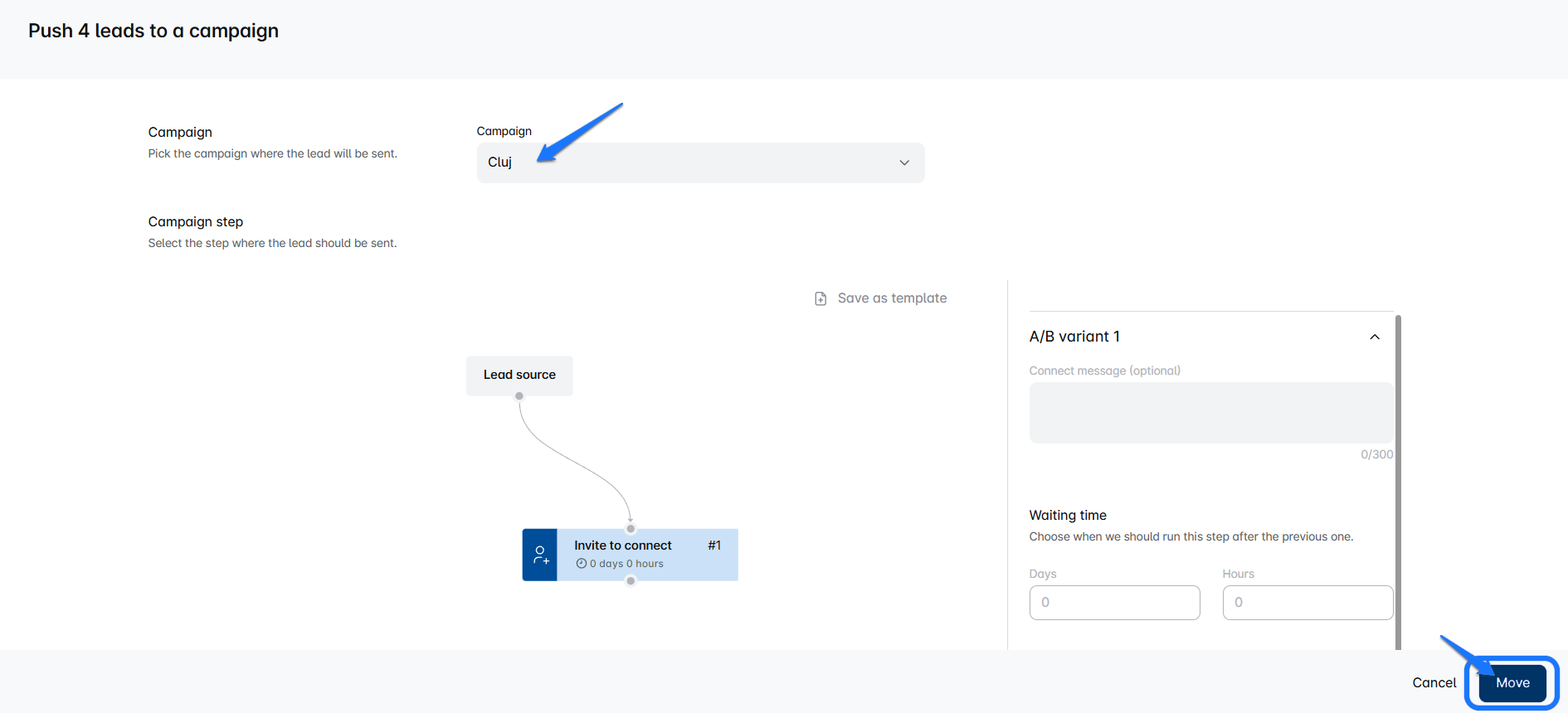Click the Save as template document icon
Viewport: 1568px width, 713px height.
pos(821,298)
